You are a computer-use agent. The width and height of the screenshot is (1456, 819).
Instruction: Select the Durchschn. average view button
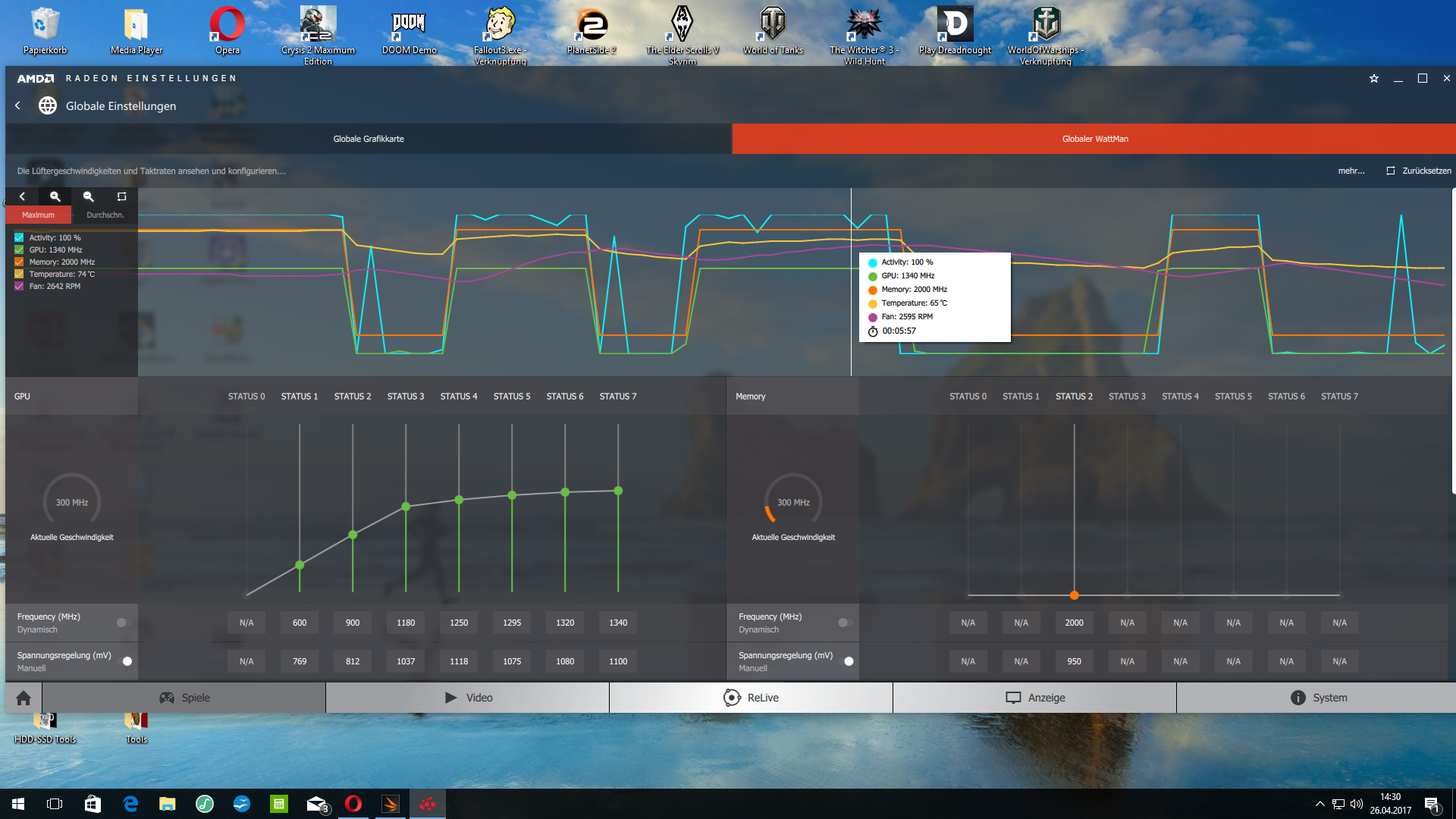tap(105, 215)
